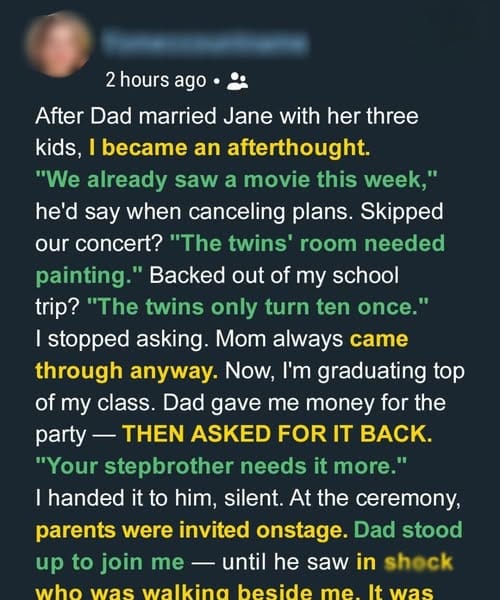The width and height of the screenshot is (500, 600).
Task: Select quote "Your stepbrother needs it more."
Action: [x=221, y=466]
